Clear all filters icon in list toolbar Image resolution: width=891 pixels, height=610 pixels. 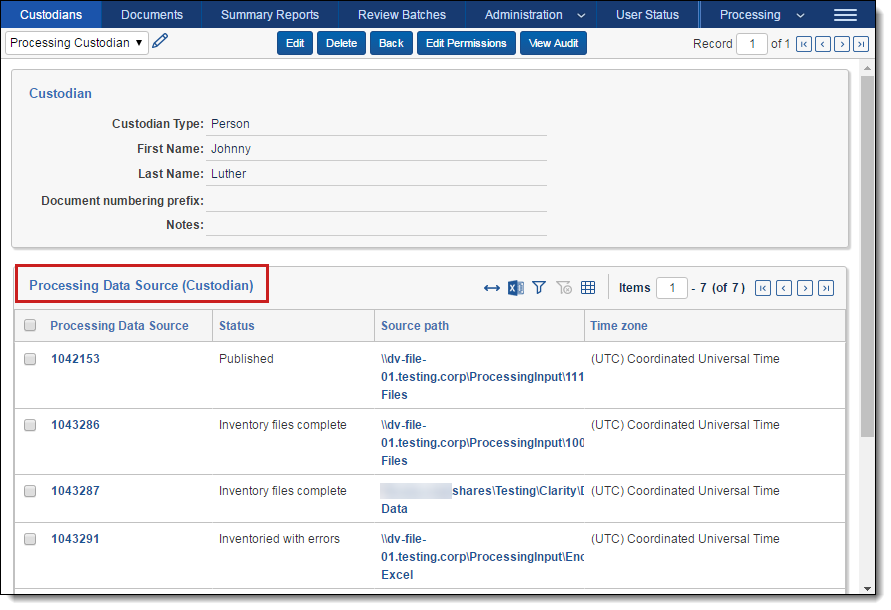tap(564, 288)
